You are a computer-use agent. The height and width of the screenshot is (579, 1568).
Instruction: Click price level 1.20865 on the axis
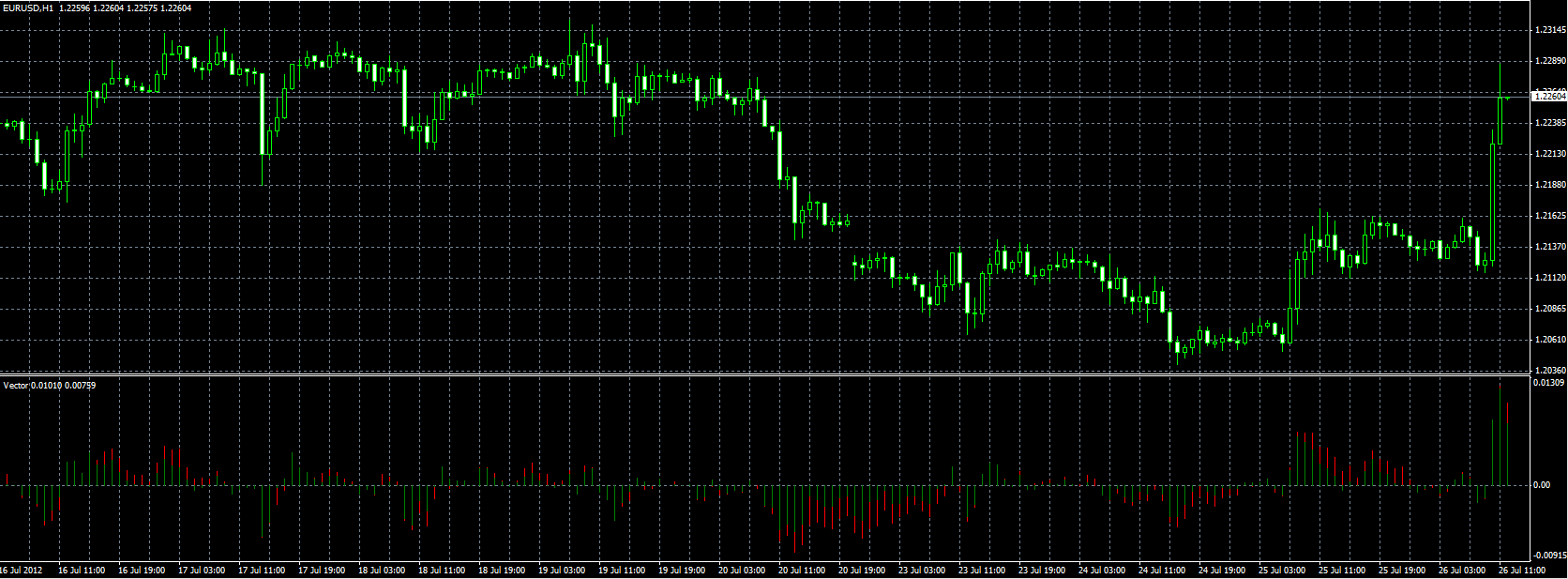click(x=1549, y=309)
